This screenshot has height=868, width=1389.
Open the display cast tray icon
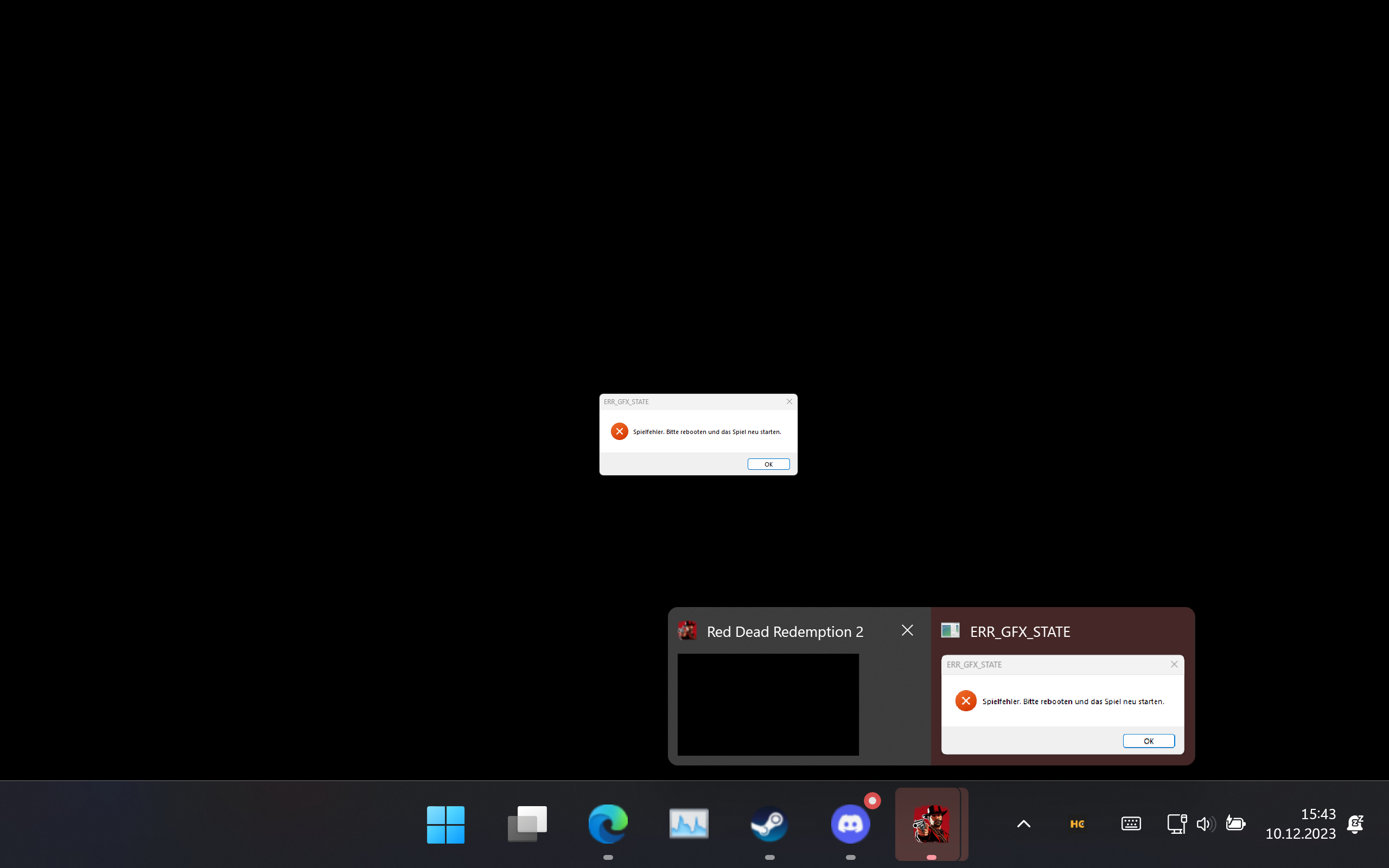[x=1176, y=823]
